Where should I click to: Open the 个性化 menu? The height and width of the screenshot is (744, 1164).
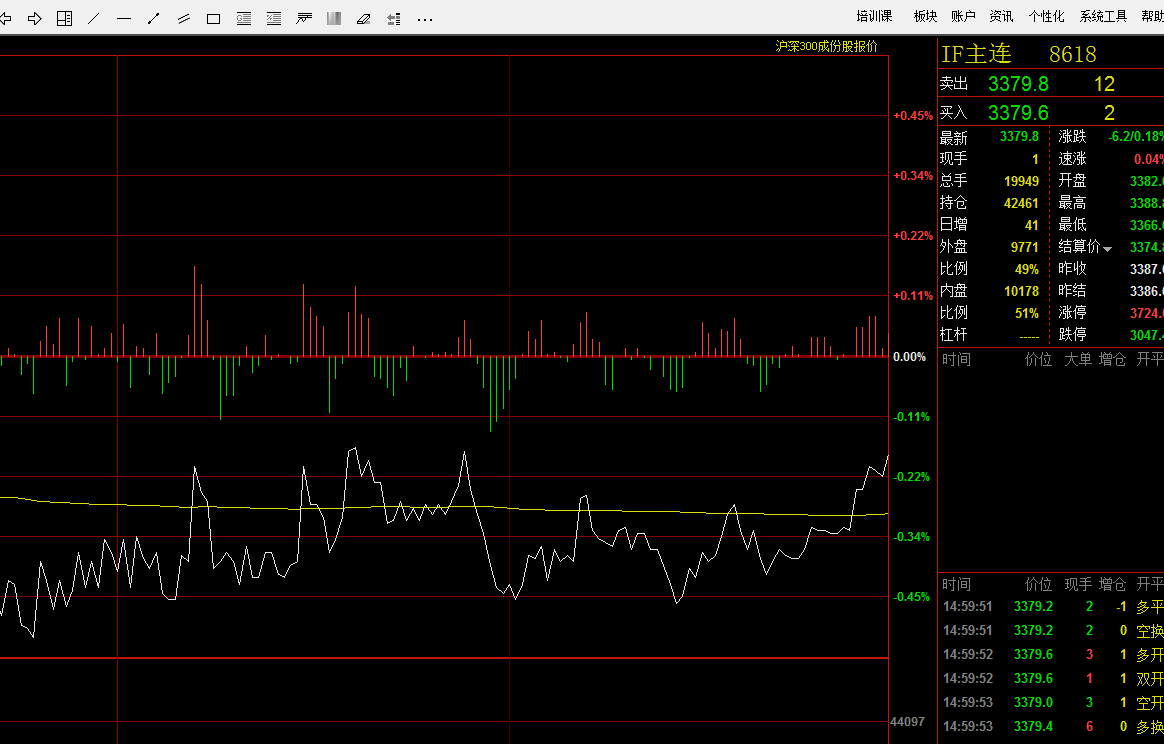point(1046,17)
